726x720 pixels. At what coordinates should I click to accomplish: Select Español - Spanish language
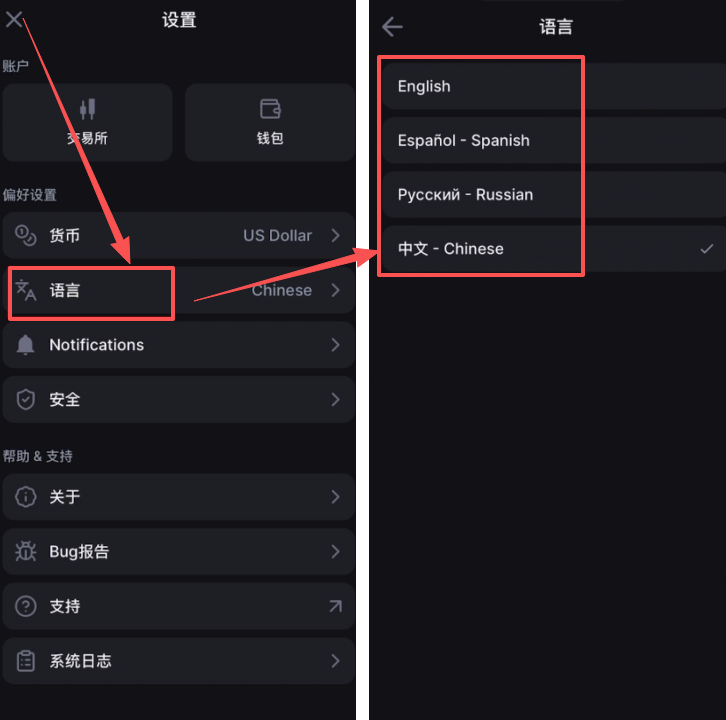click(x=554, y=141)
